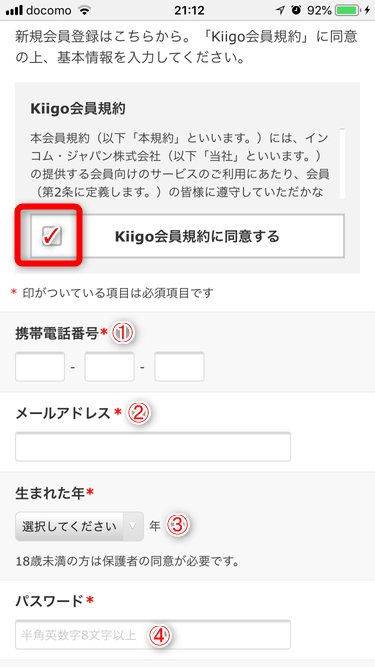Click the メールアドレス input field
Viewport: 375px width, 667px height.
153,447
